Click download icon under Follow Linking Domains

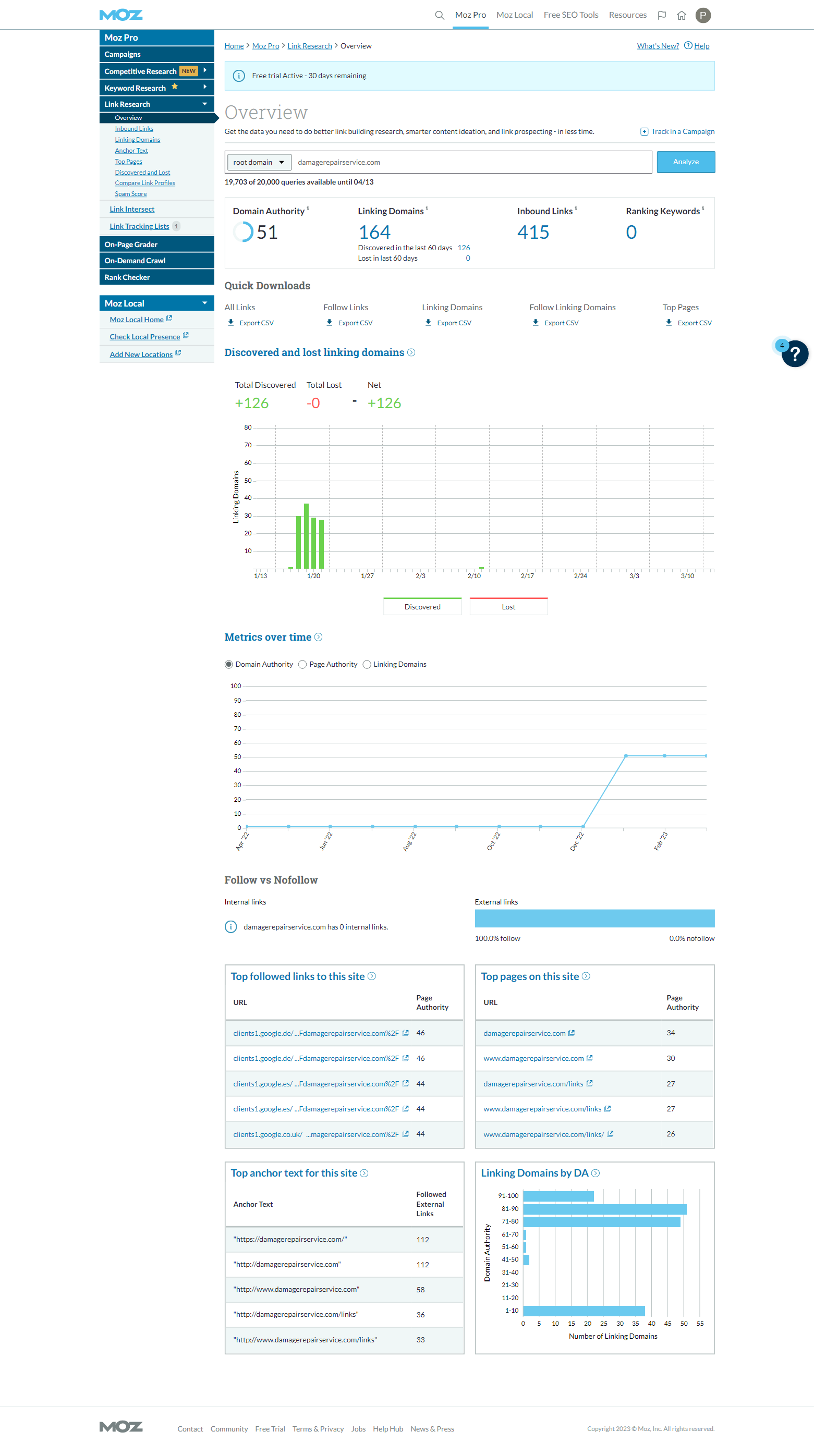536,323
